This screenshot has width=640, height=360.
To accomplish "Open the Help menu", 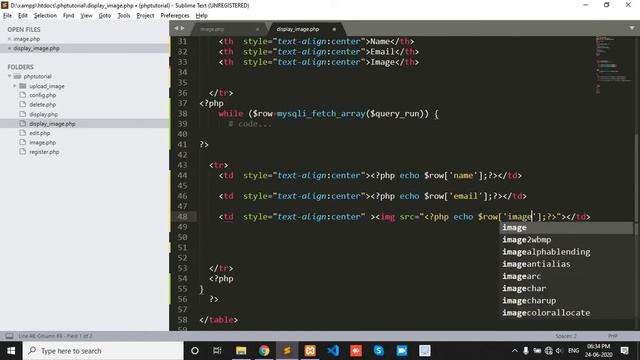I will tap(202, 16).
